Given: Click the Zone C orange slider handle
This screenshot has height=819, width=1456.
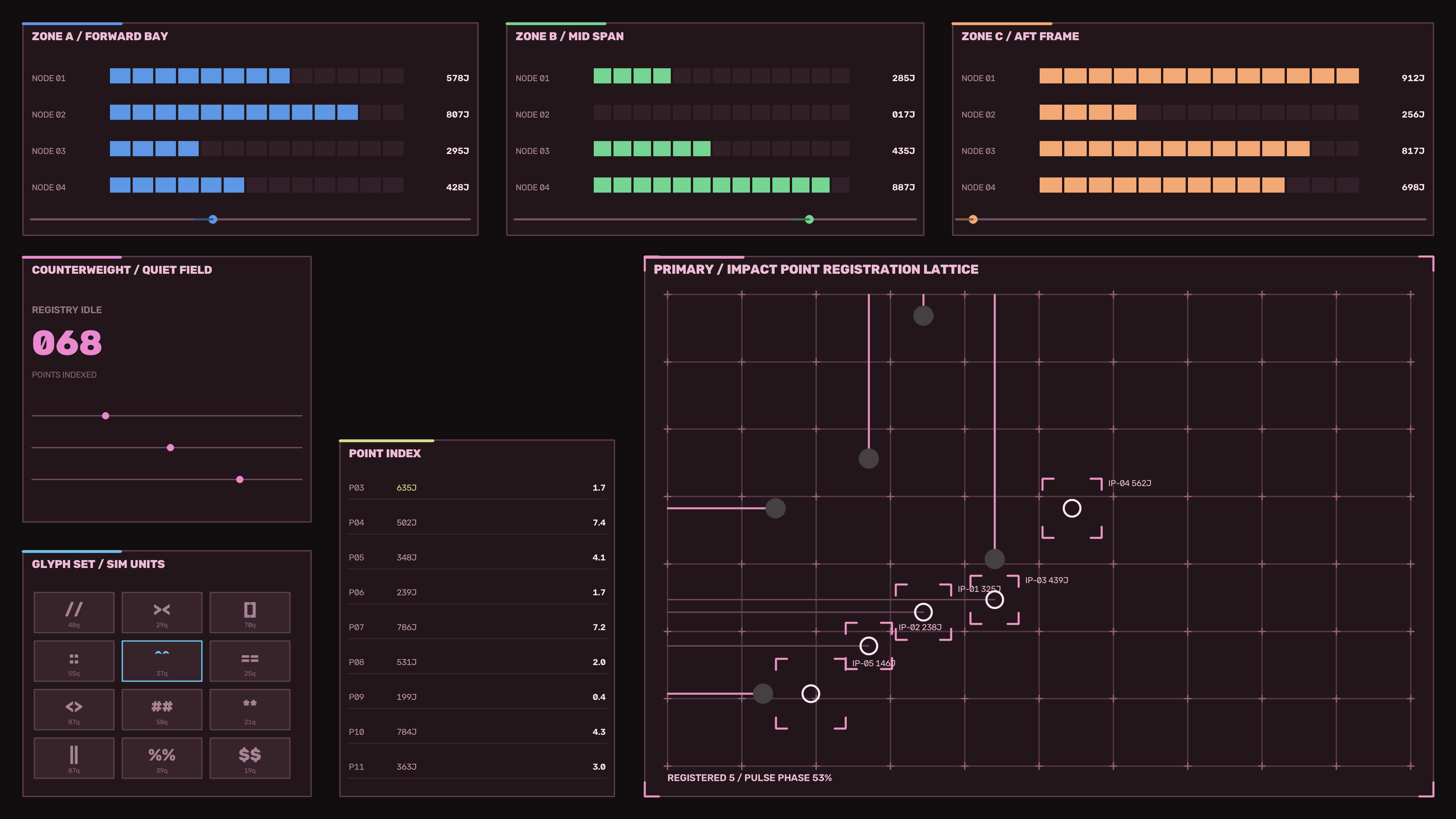Looking at the screenshot, I should pos(973,219).
